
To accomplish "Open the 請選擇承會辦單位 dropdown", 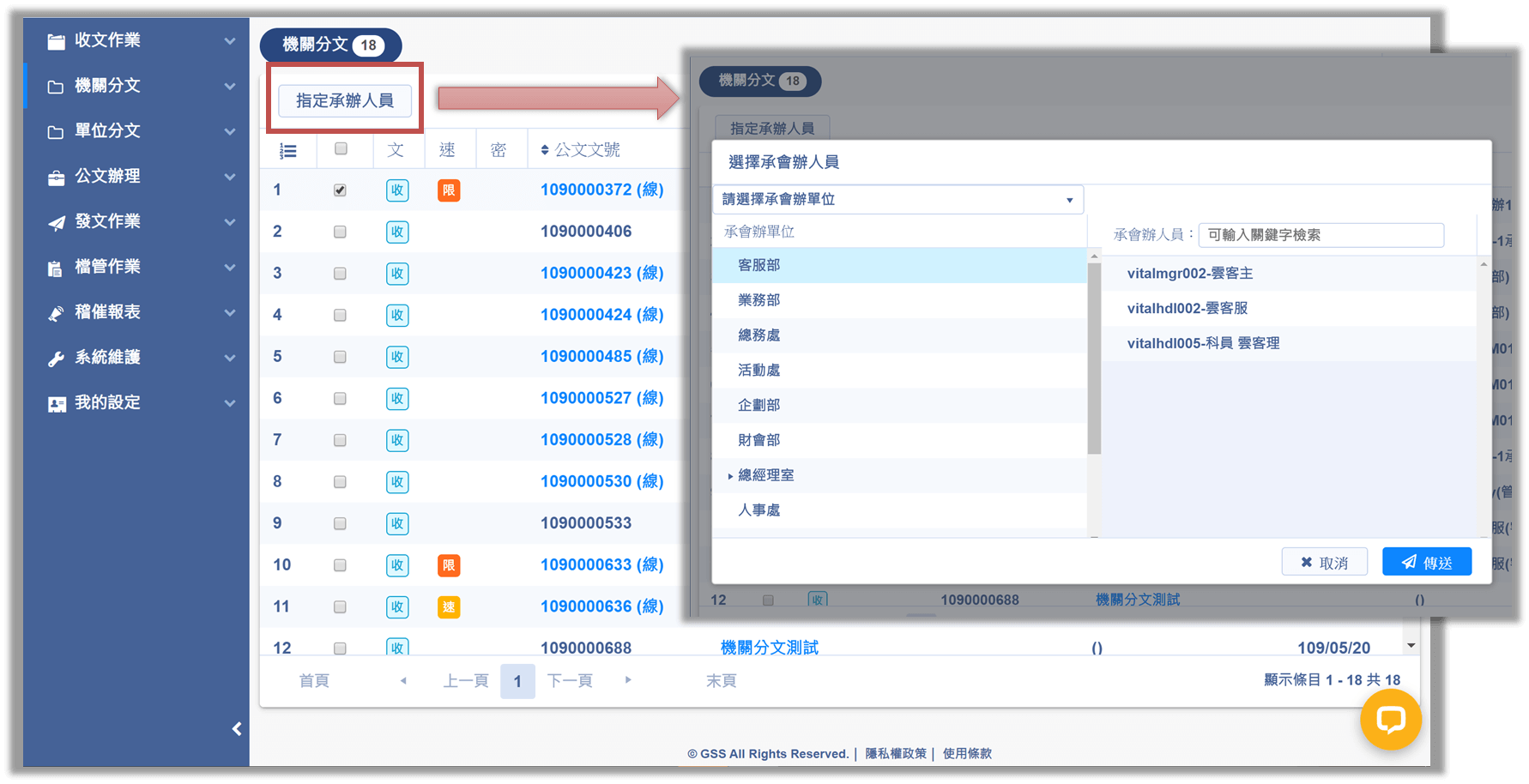I will point(897,200).
